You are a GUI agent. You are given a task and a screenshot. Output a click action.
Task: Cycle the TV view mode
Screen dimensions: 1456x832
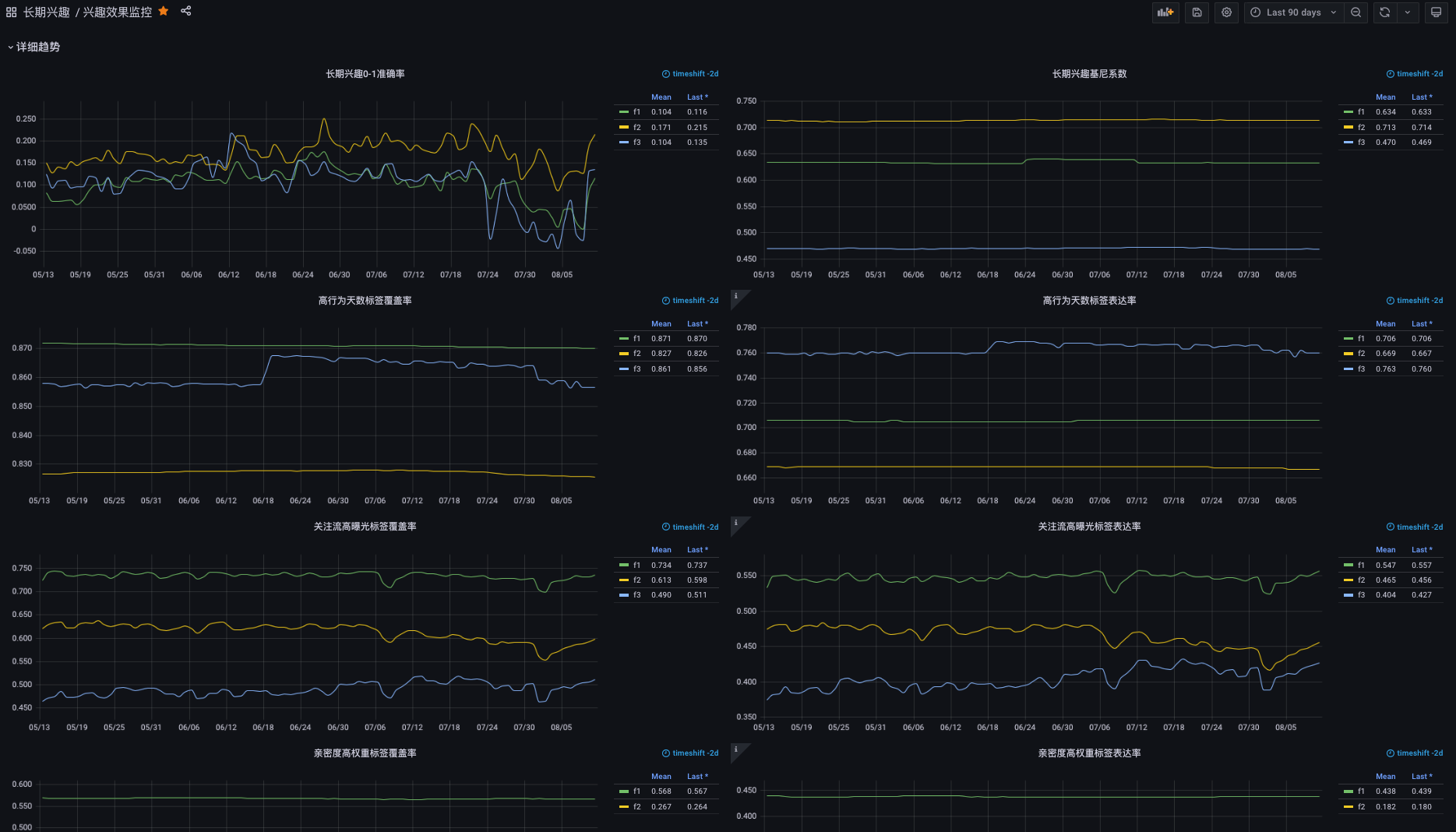[x=1436, y=12]
